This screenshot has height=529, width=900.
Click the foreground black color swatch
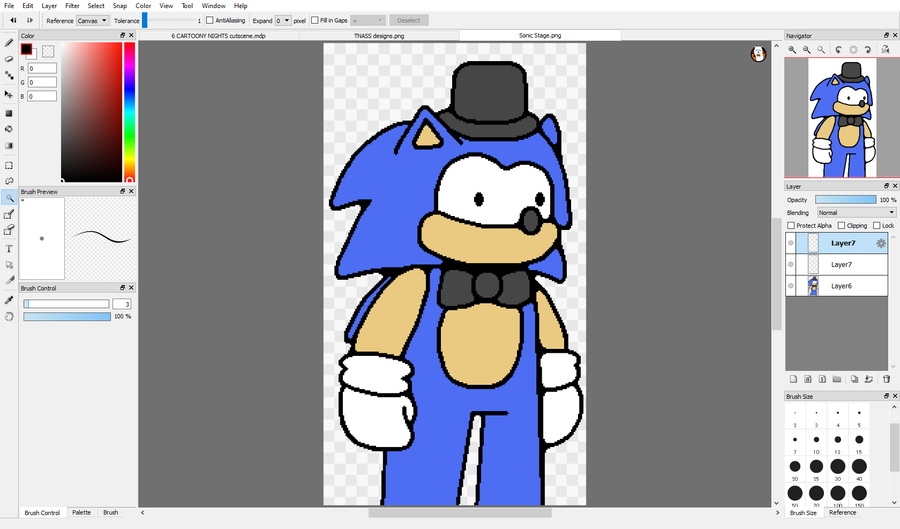pos(26,49)
